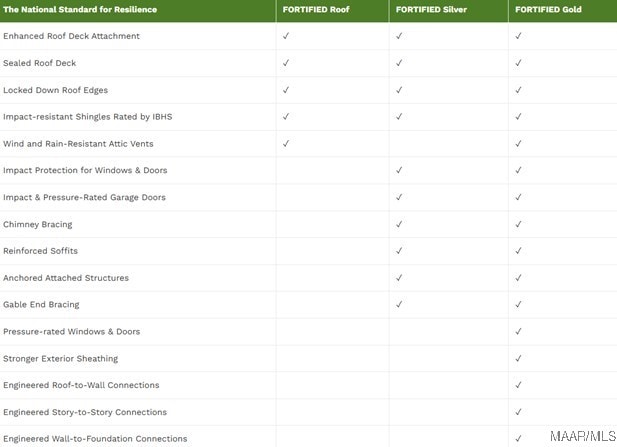The height and width of the screenshot is (447, 617).
Task: Click Silver checkmark for Gable End Bracing
Action: 399,305
